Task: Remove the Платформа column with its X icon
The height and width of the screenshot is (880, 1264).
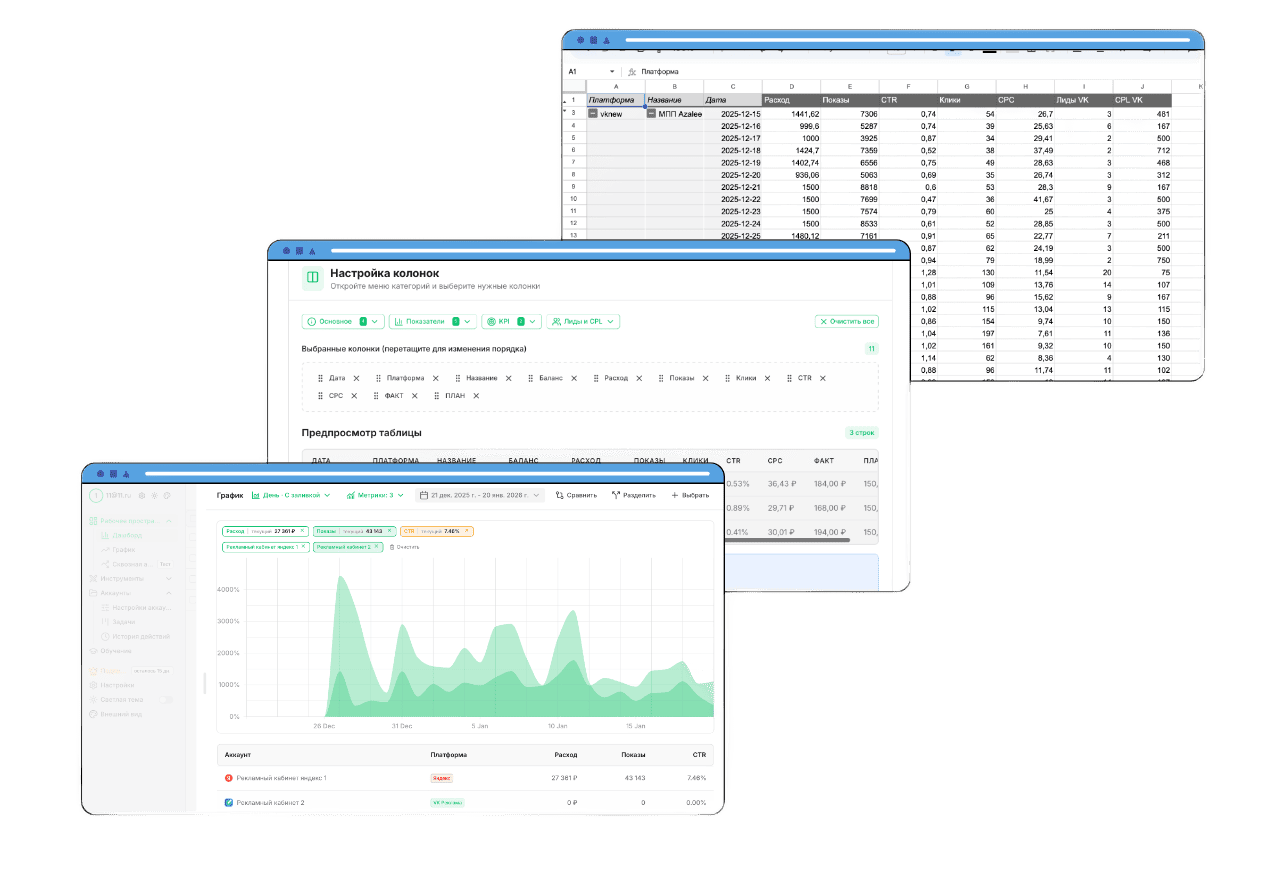Action: tap(435, 378)
